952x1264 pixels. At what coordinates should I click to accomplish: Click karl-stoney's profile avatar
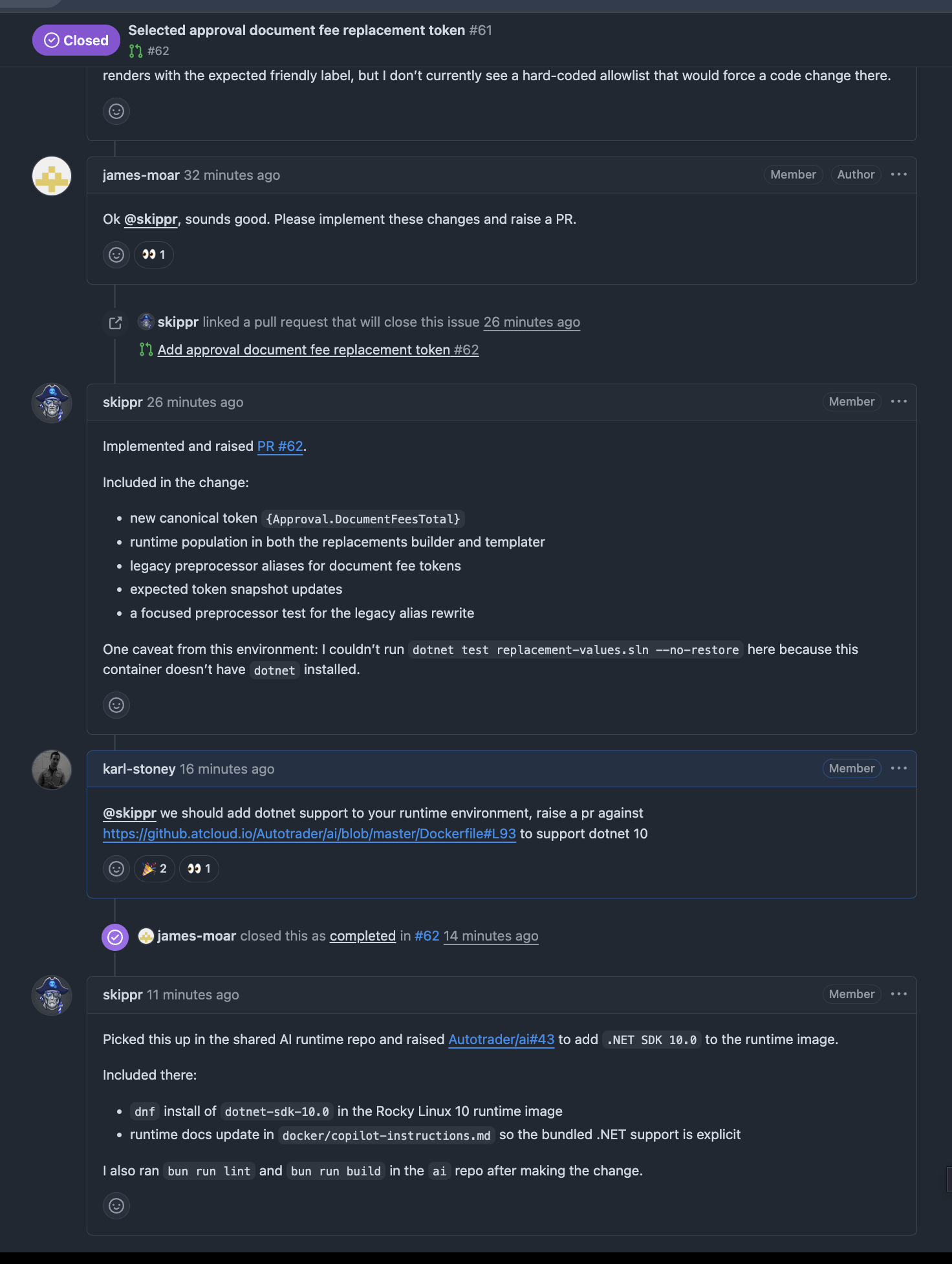point(52,770)
